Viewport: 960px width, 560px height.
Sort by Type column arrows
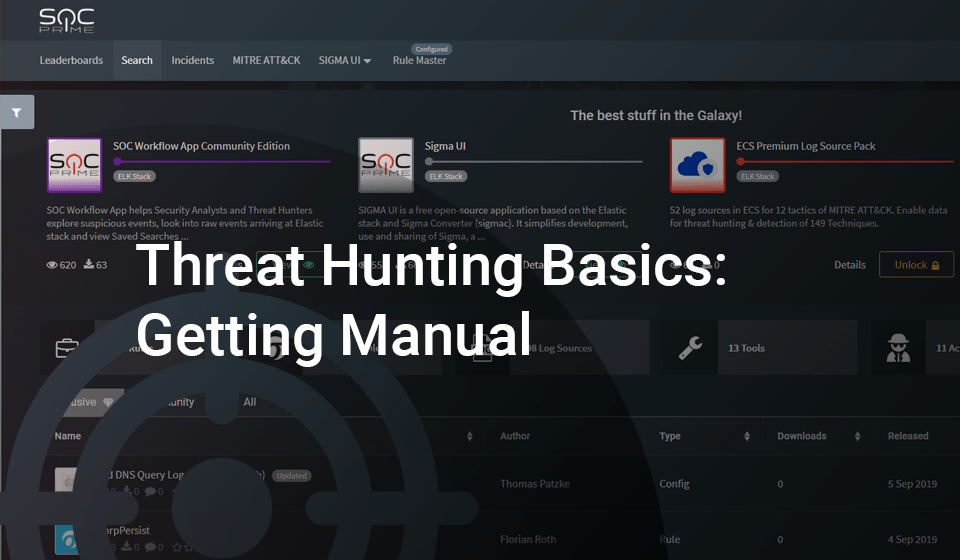click(746, 437)
